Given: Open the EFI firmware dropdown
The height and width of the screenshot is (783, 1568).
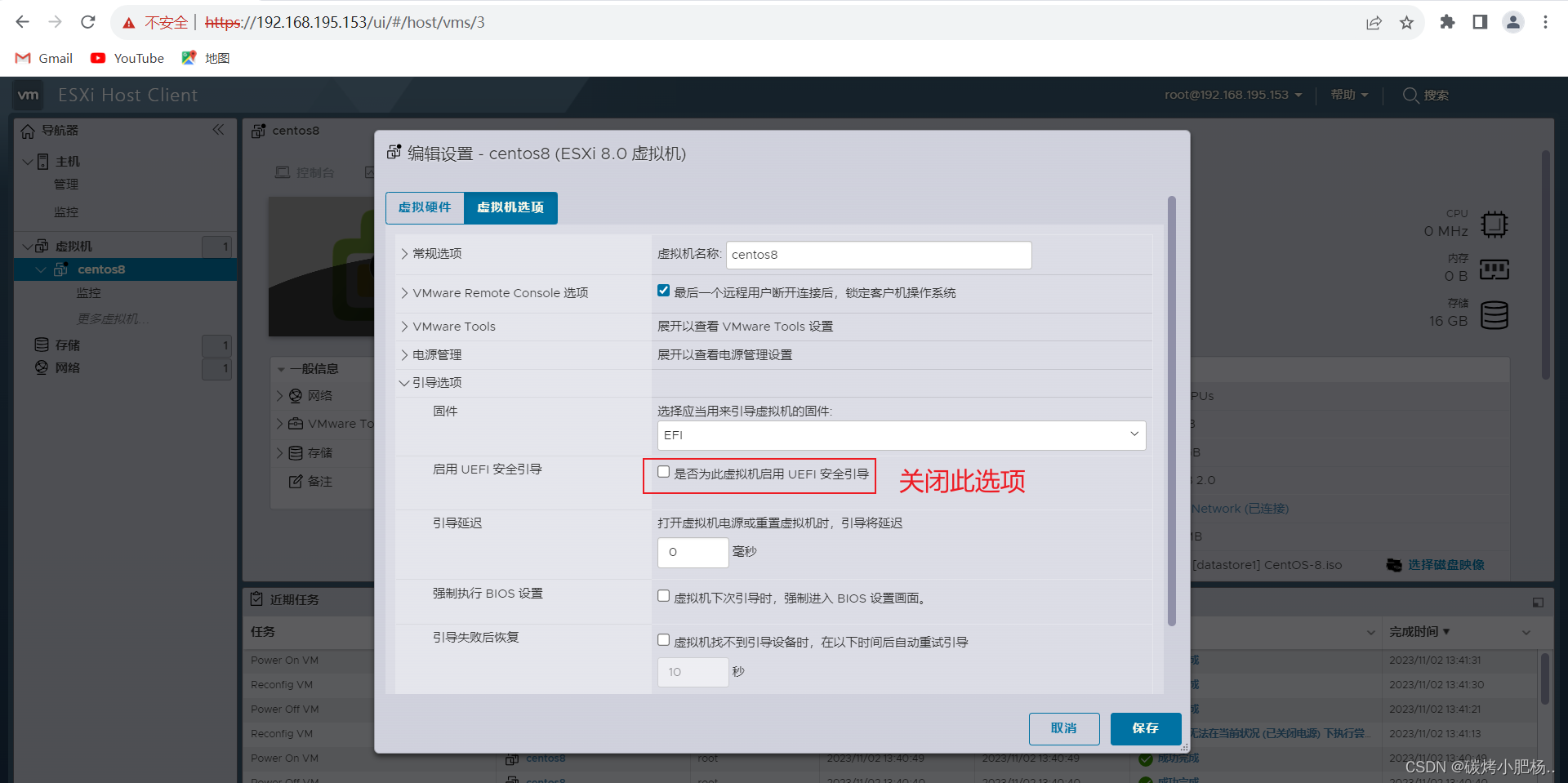Looking at the screenshot, I should pos(902,435).
